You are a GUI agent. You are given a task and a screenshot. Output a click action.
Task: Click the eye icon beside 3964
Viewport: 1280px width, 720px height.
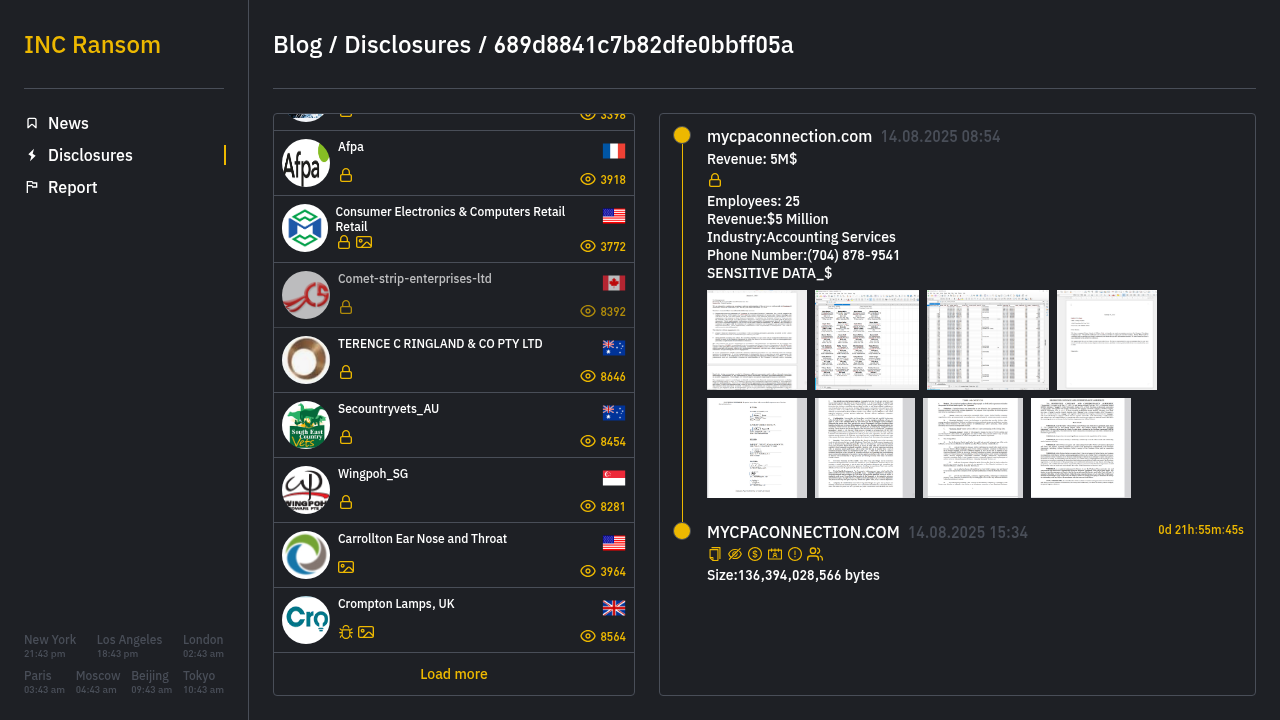click(588, 571)
